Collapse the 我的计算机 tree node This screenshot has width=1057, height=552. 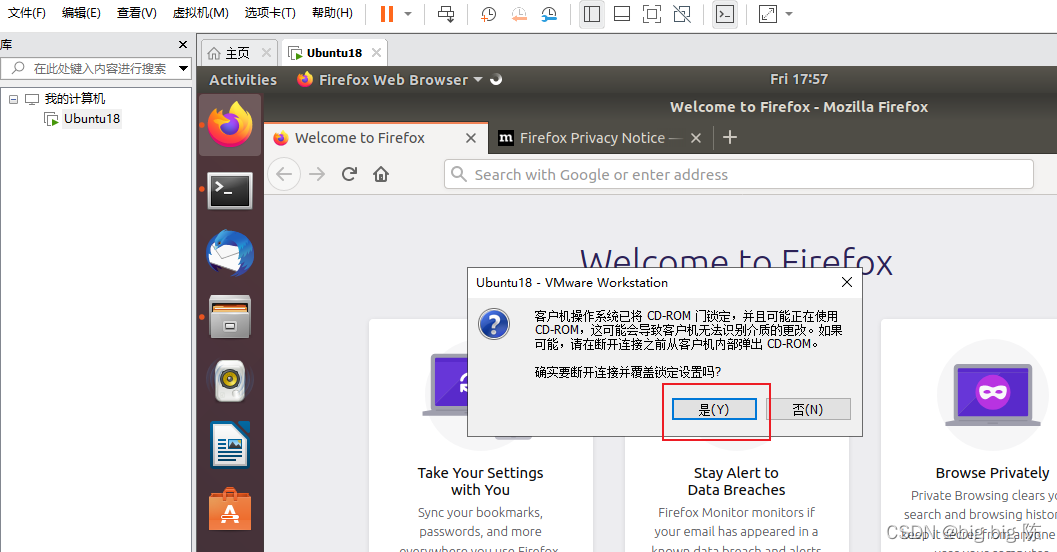(x=13, y=99)
